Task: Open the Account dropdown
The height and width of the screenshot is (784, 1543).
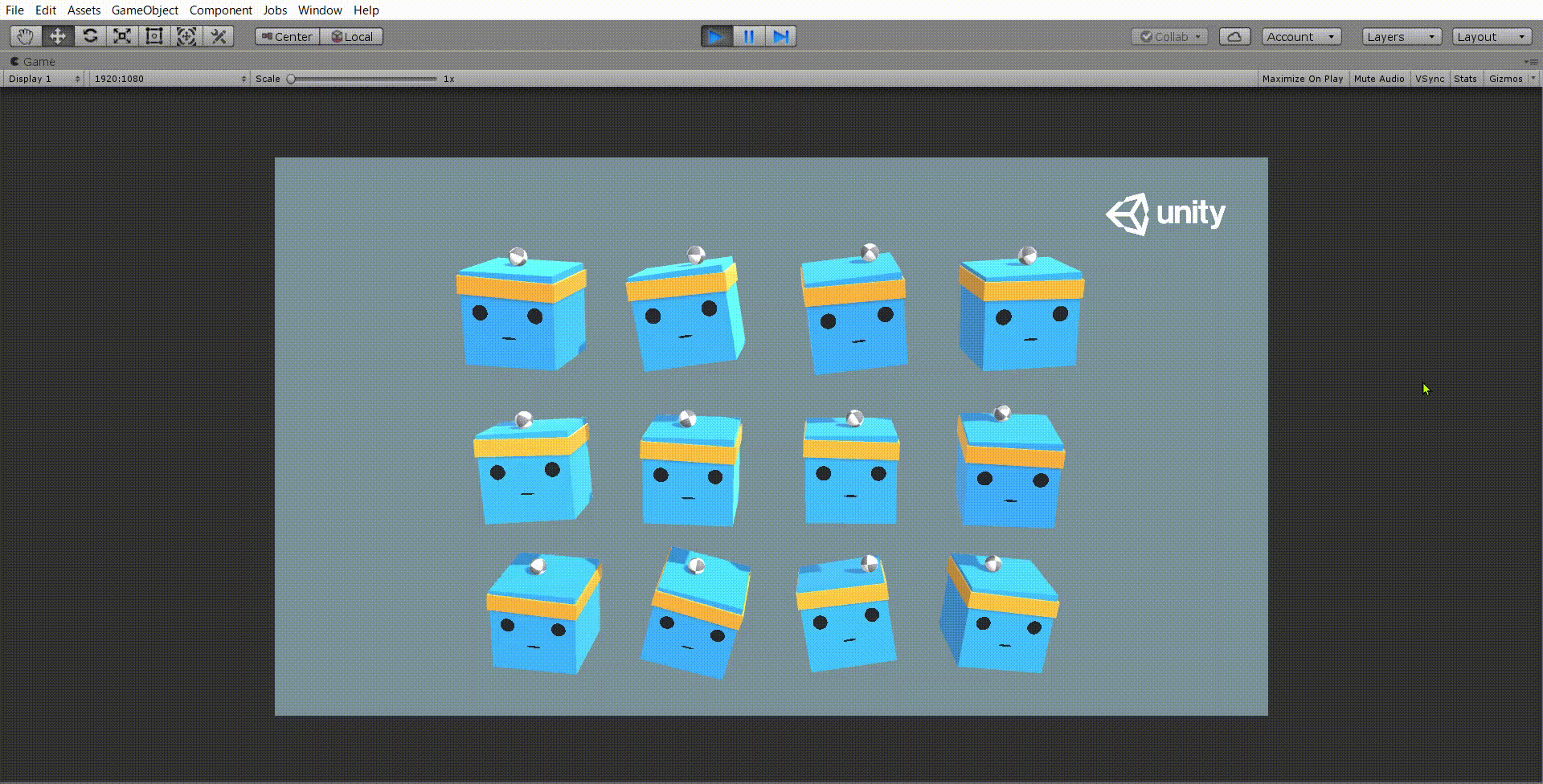Action: (x=1301, y=36)
